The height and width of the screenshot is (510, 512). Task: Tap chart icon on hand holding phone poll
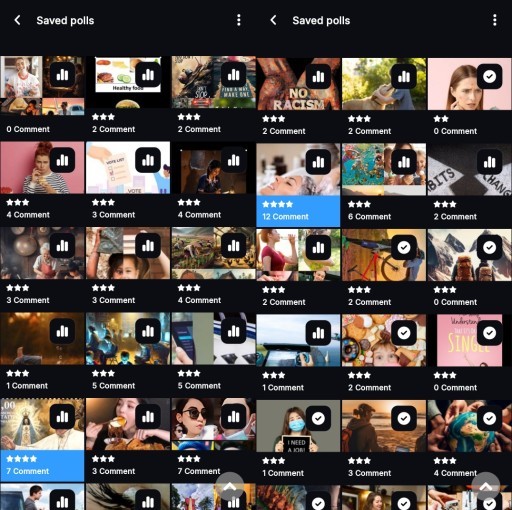[233, 331]
